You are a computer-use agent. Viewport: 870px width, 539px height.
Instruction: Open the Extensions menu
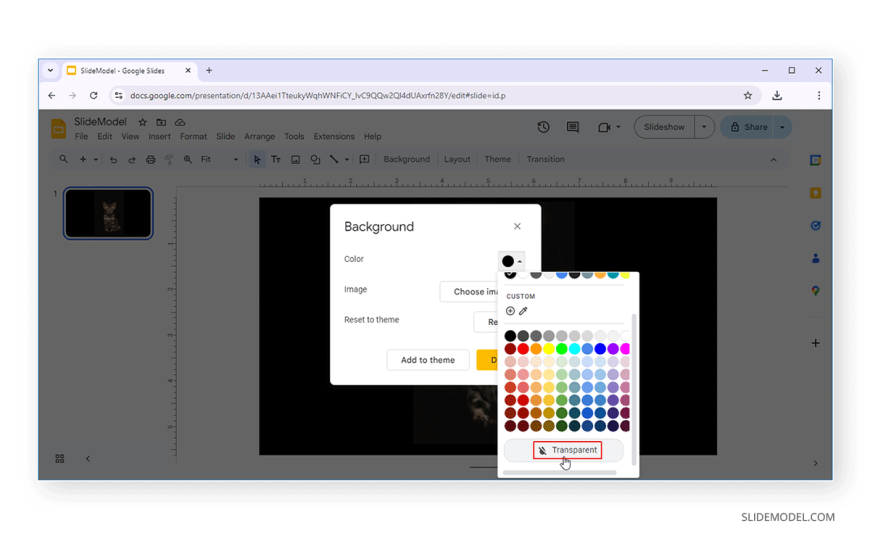(x=333, y=136)
